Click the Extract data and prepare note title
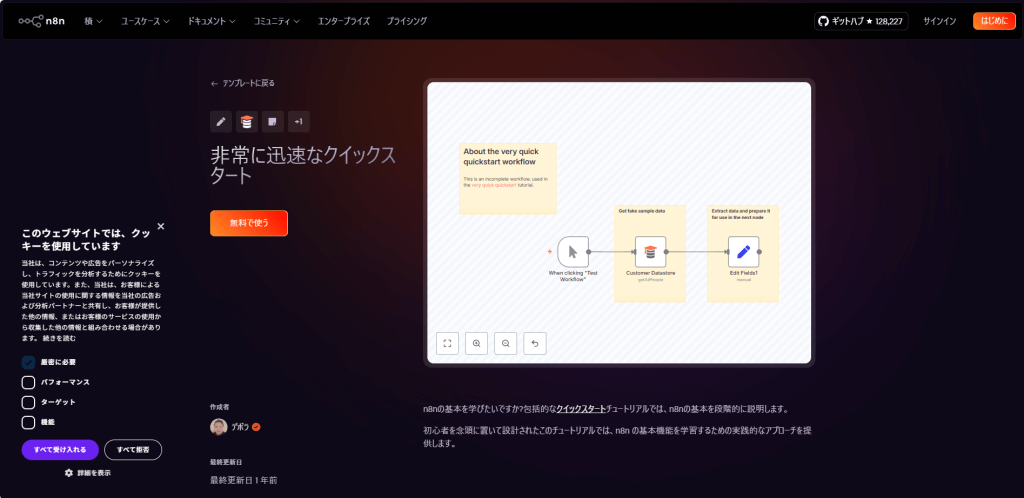This screenshot has height=498, width=1024. coord(741,214)
